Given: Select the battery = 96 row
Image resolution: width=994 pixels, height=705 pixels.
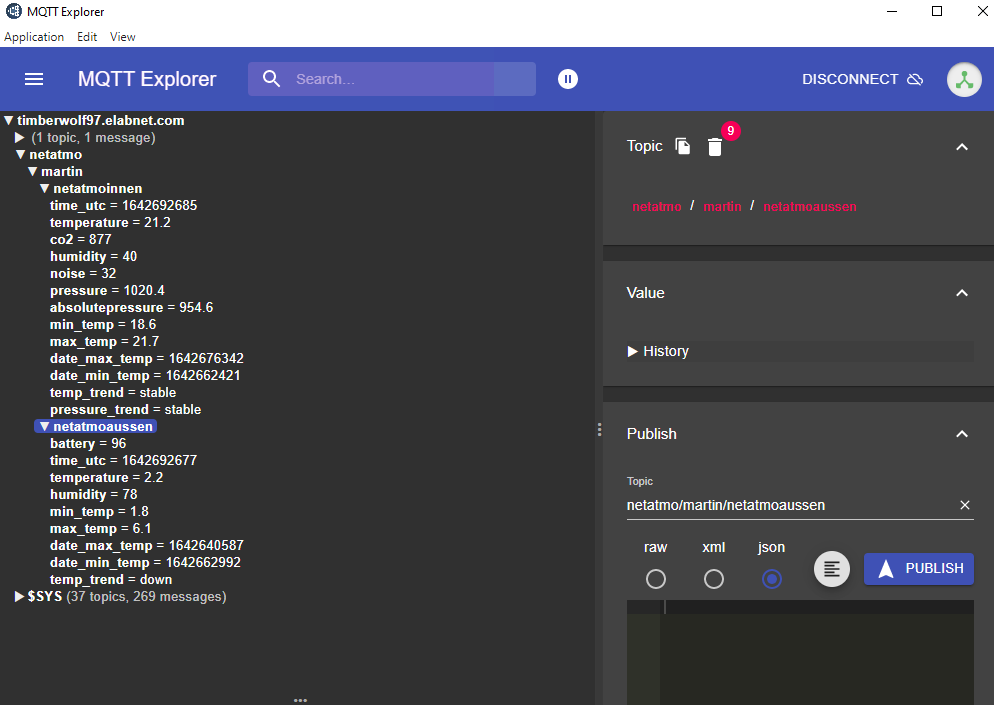Looking at the screenshot, I should (88, 444).
